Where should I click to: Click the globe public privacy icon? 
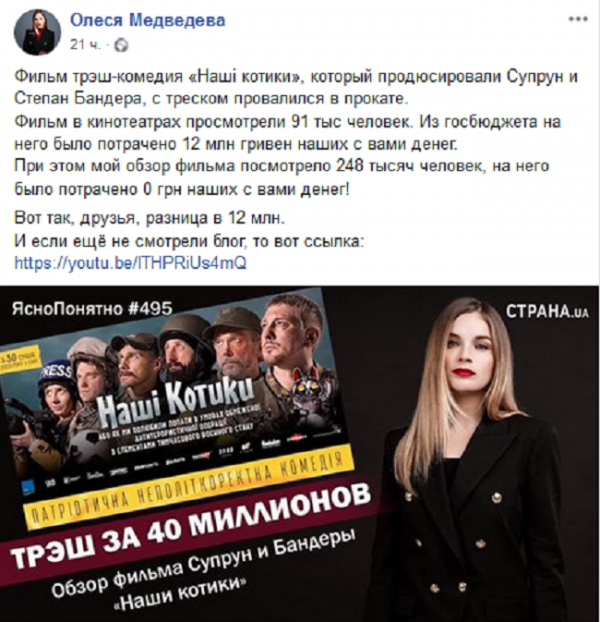[121, 46]
